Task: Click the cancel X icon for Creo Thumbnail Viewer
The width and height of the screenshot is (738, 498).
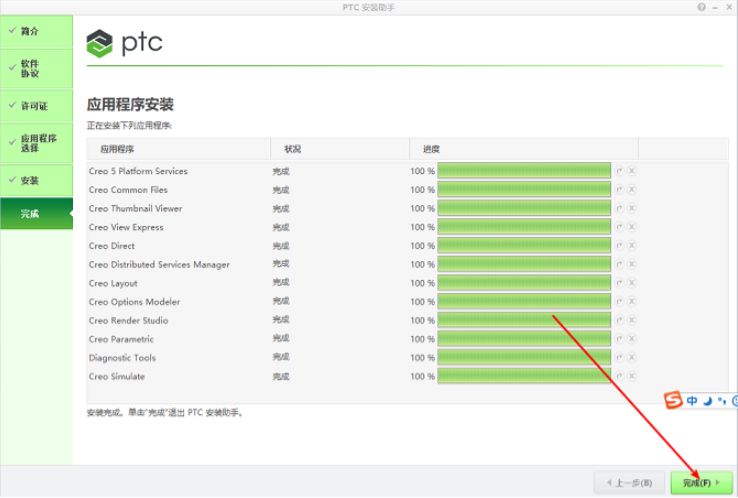Action: tap(632, 208)
